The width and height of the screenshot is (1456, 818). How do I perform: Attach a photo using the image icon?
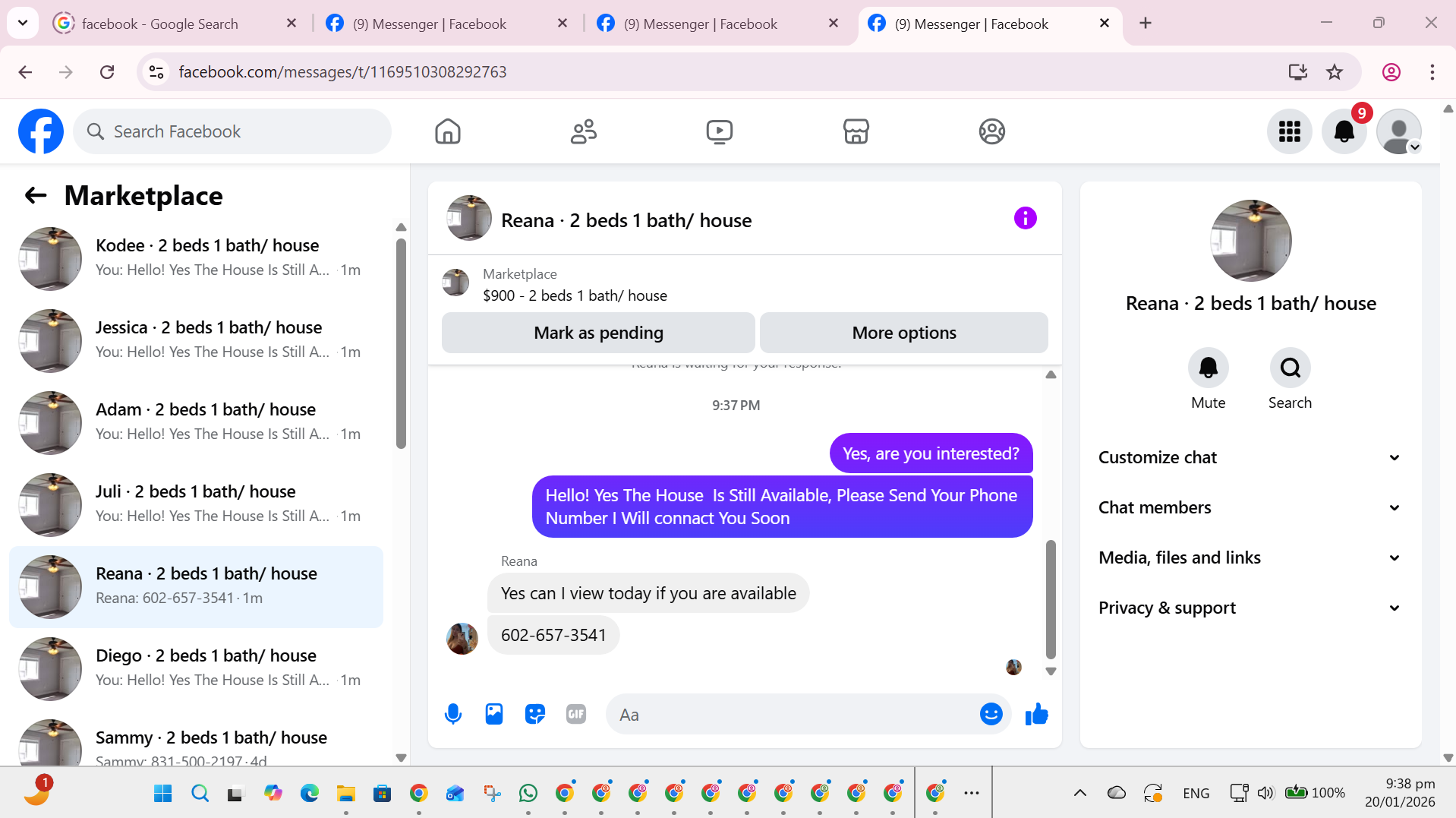(x=494, y=714)
